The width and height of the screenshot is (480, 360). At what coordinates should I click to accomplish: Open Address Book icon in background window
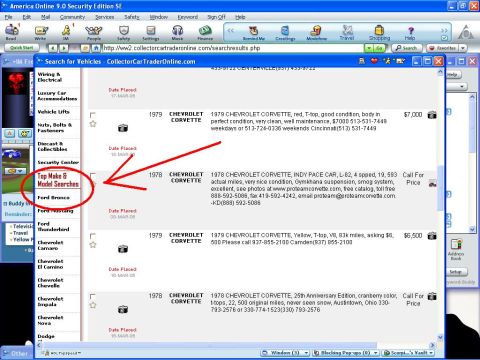(456, 249)
